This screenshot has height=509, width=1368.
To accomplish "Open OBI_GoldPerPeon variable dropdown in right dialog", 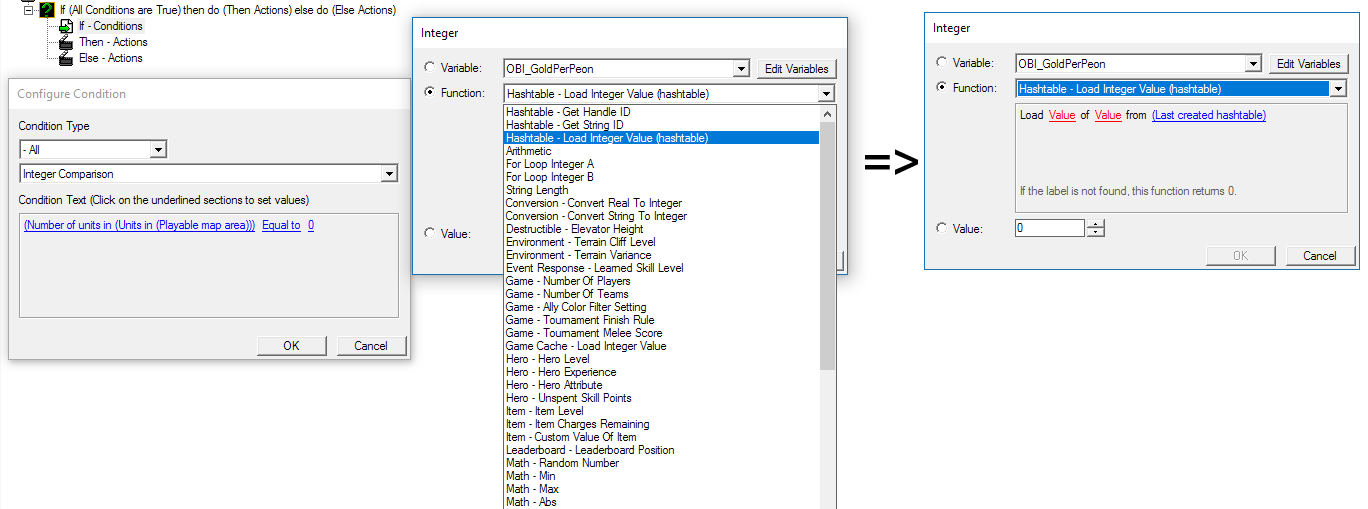I will (1252, 64).
